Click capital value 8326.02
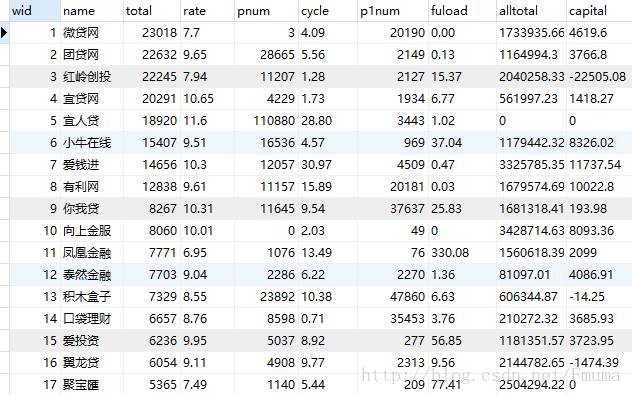The width and height of the screenshot is (632, 395). point(592,143)
